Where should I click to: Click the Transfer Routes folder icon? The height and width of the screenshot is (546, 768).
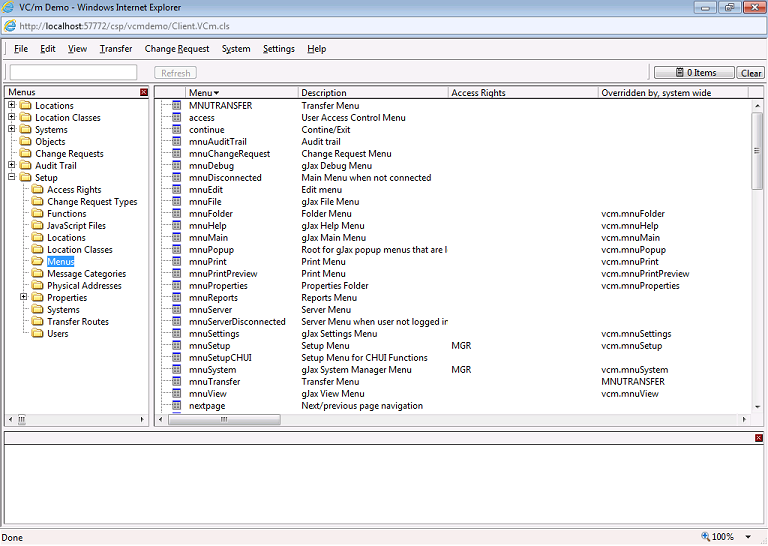coord(37,322)
